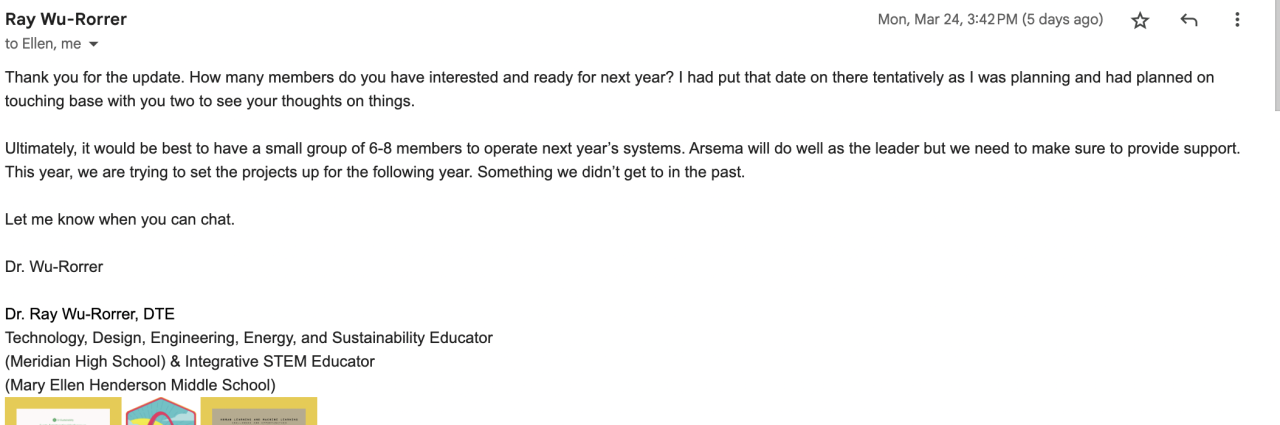
Task: Expand recipient details arrow beside 'to Ellen, me'
Action: click(94, 44)
